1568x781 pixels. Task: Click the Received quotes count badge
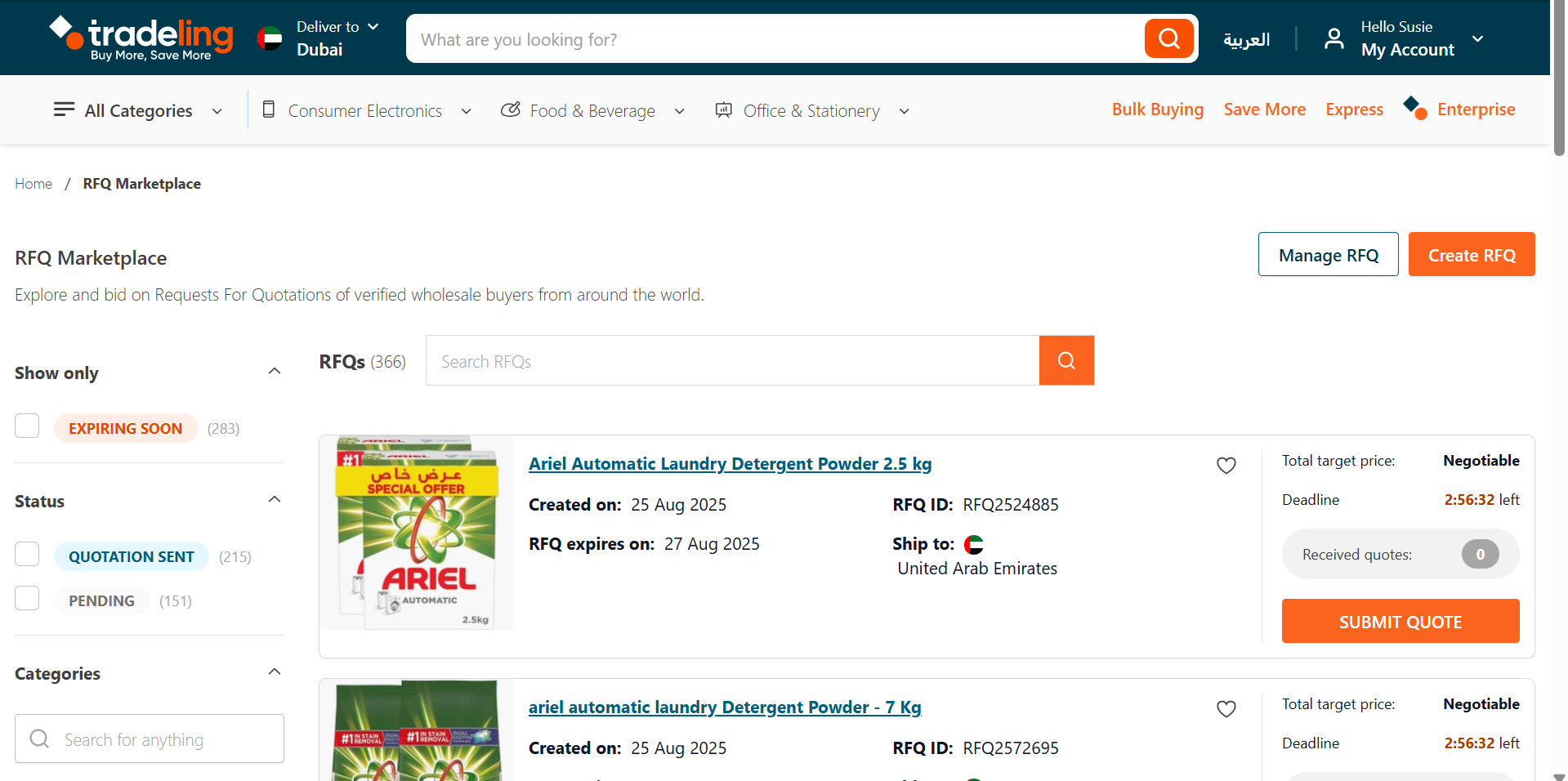1480,554
